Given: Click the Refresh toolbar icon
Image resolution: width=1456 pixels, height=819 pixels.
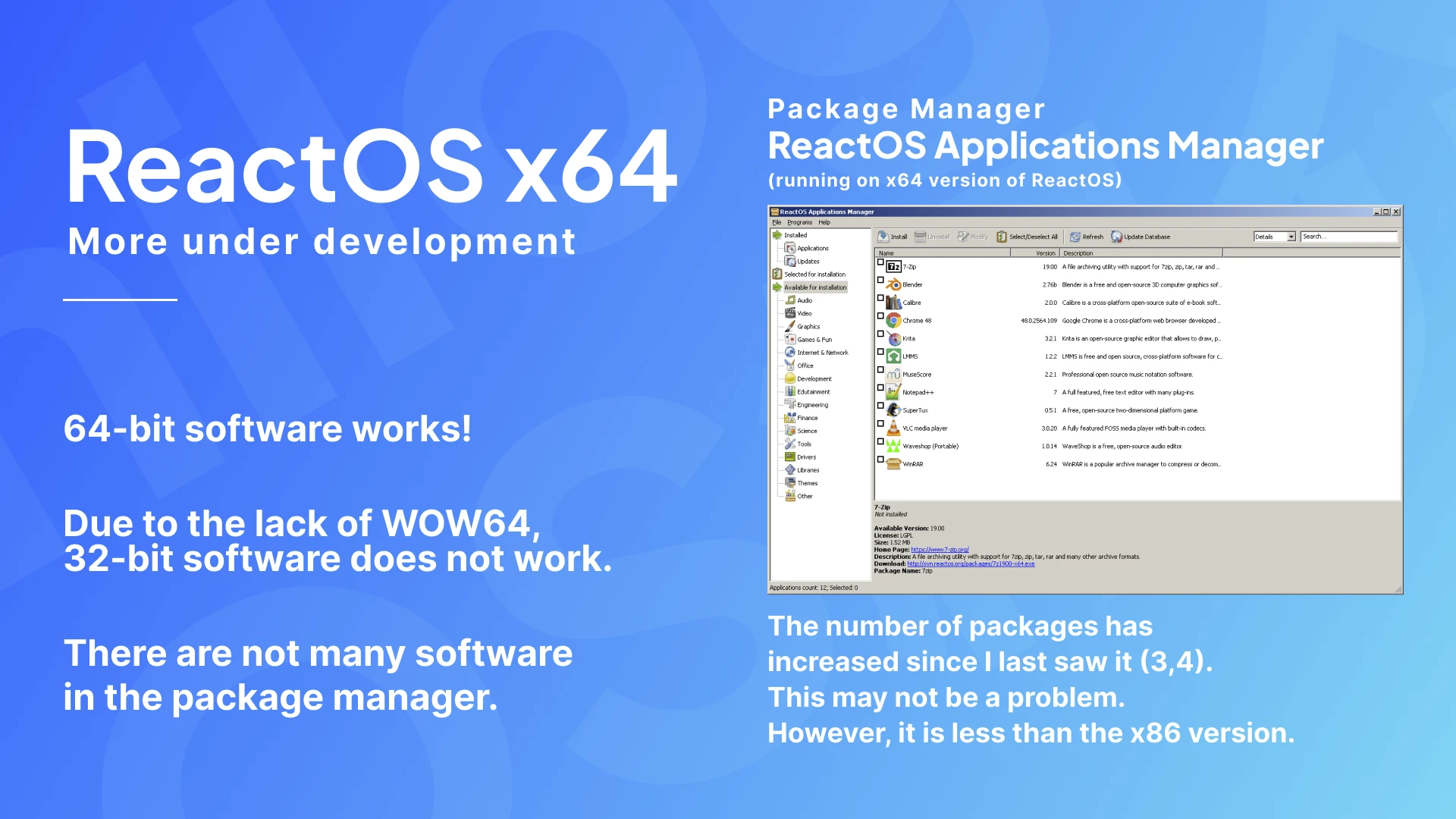Looking at the screenshot, I should [x=1075, y=237].
